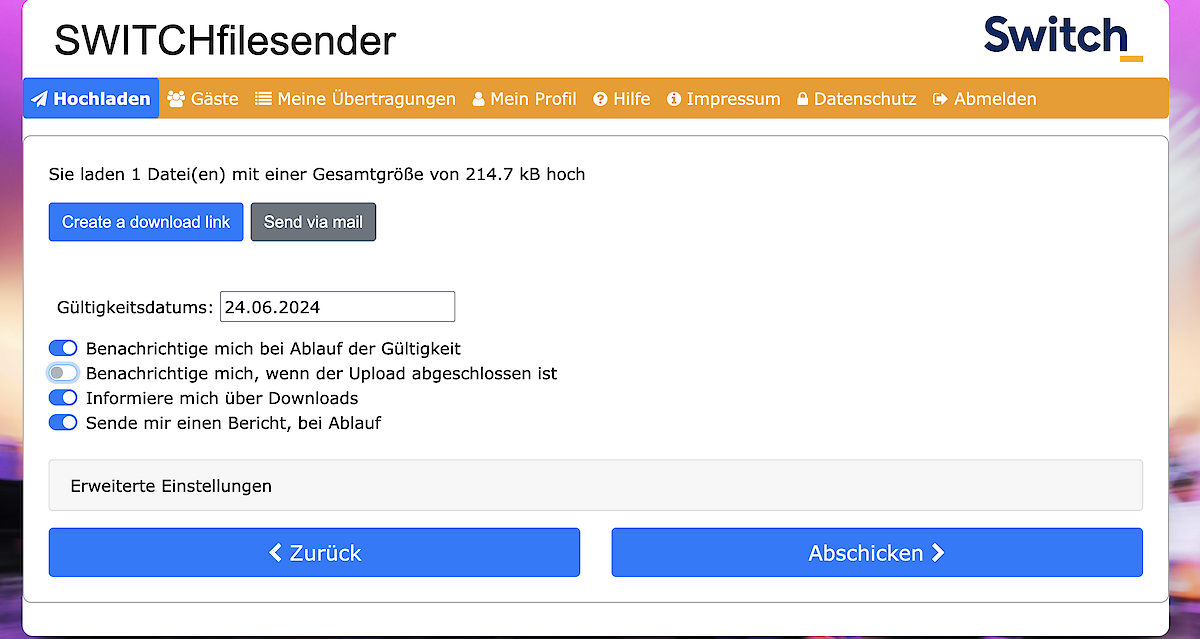Disable notification on validity expiry toggle
The image size is (1200, 639).
(63, 348)
